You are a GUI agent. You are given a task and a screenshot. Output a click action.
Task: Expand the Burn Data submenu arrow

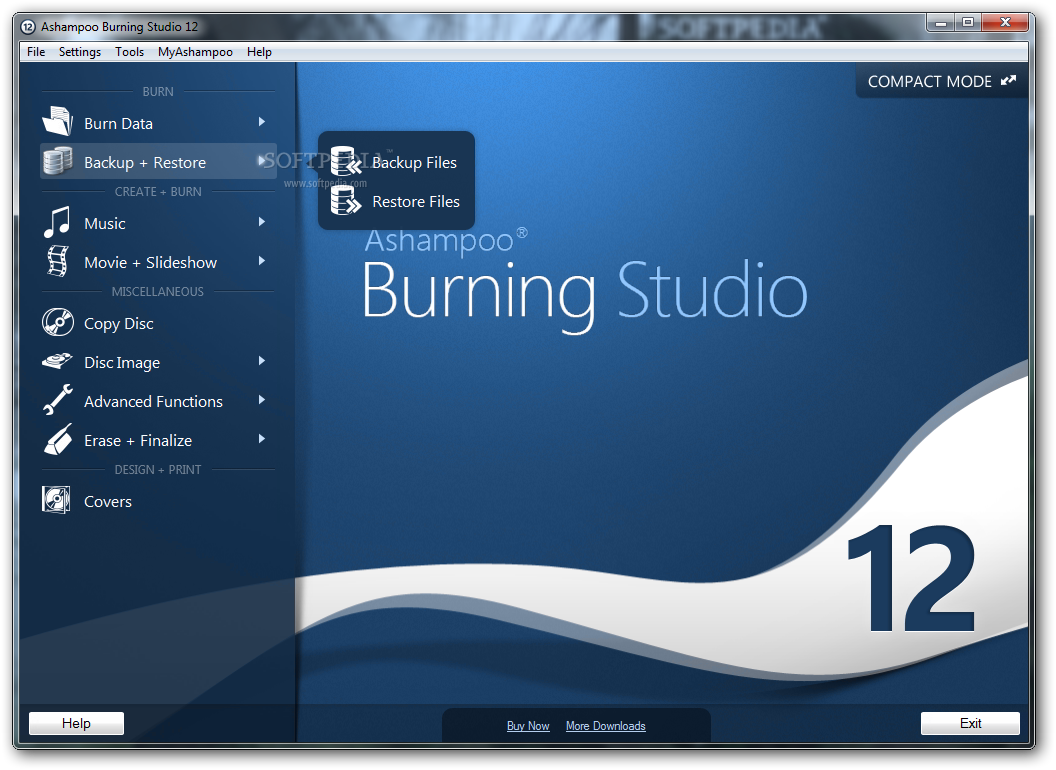pyautogui.click(x=262, y=122)
